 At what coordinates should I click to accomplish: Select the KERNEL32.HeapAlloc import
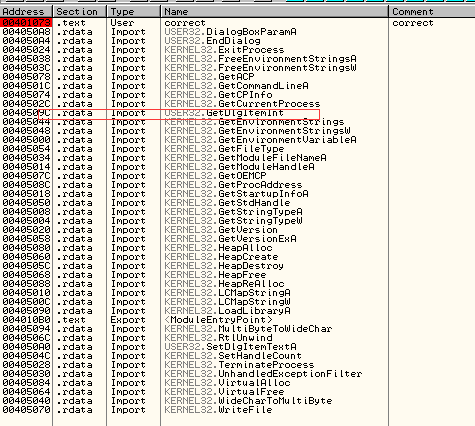[x=218, y=248]
